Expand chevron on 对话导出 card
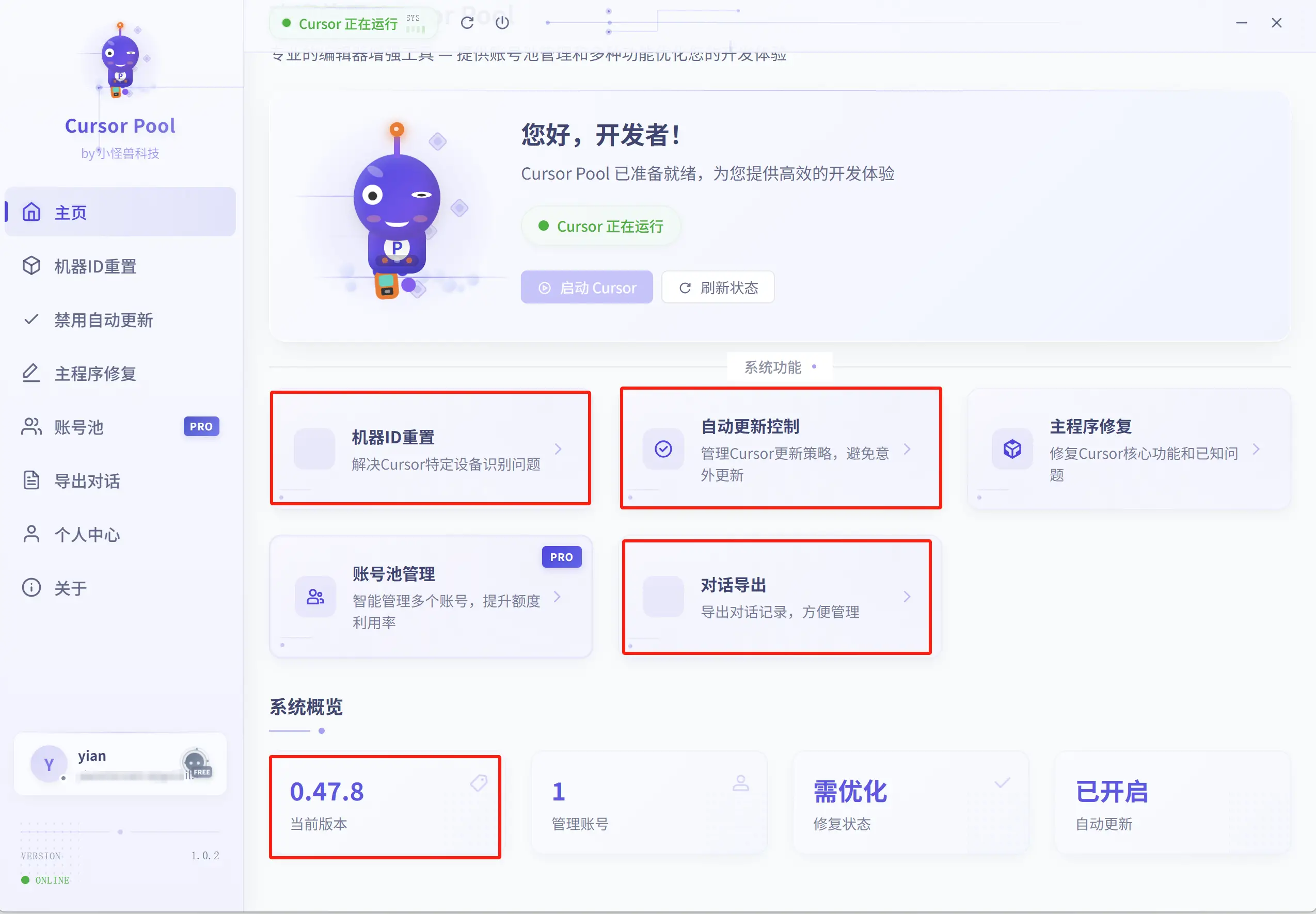1316x914 pixels. point(907,597)
